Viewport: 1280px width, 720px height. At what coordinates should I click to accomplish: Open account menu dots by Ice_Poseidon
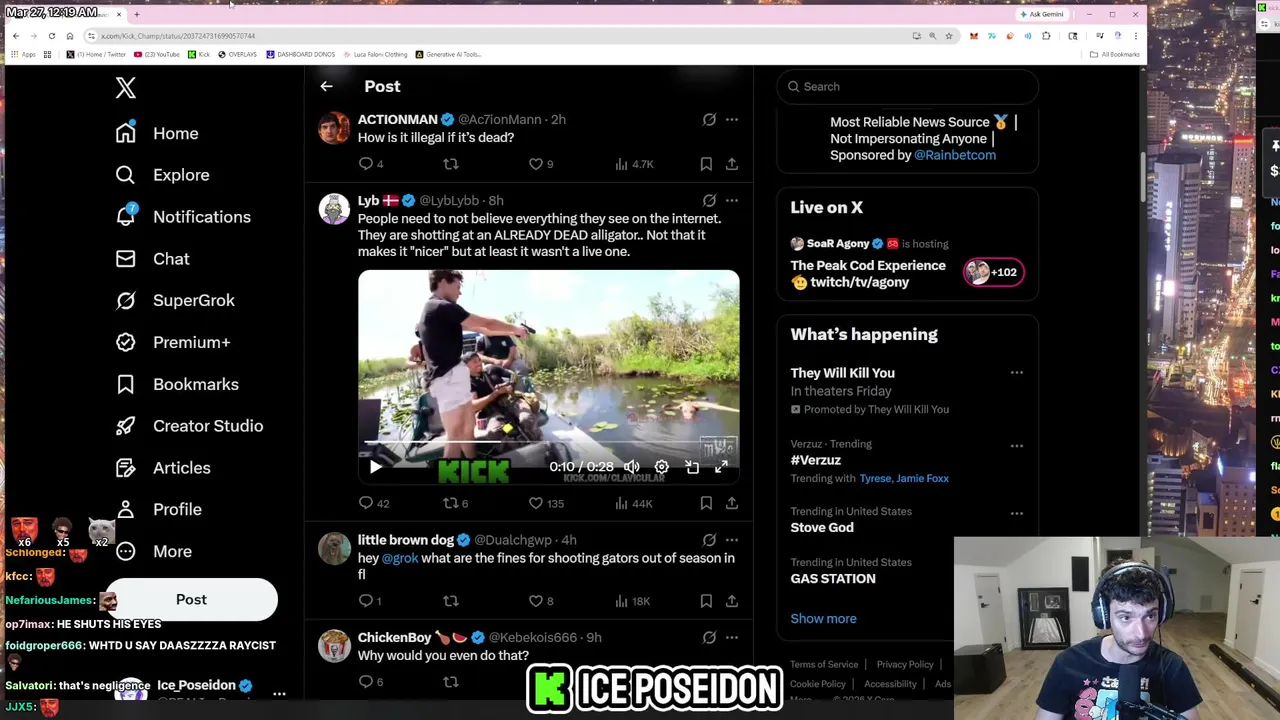[279, 693]
